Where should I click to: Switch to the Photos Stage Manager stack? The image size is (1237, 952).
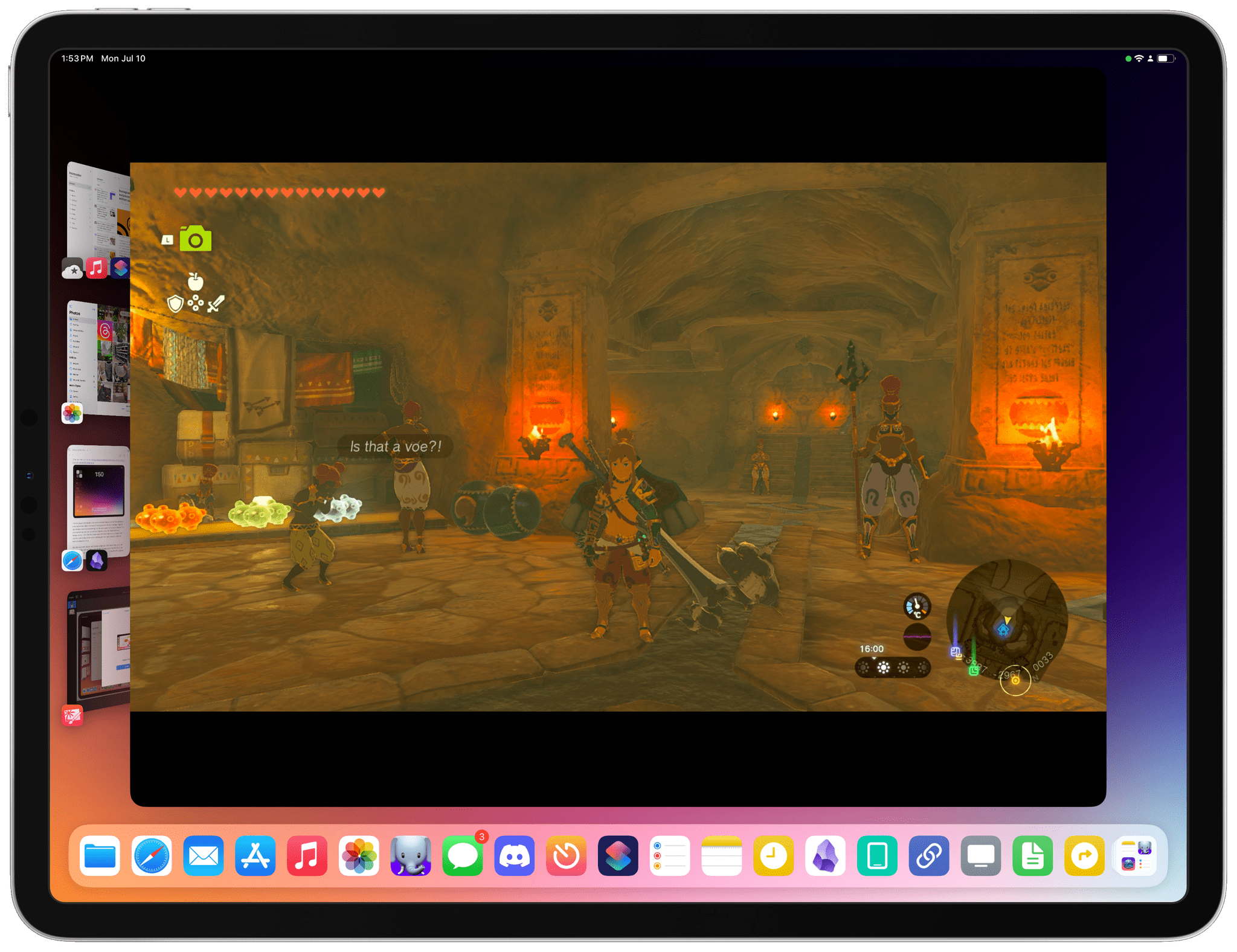pyautogui.click(x=98, y=358)
